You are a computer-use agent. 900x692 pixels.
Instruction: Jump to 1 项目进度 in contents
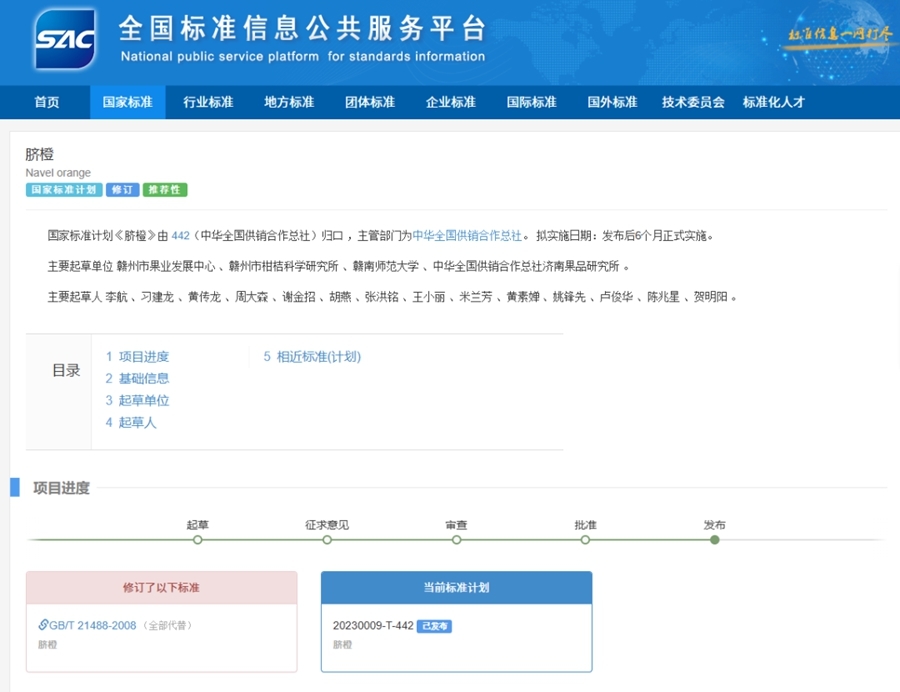tap(137, 356)
